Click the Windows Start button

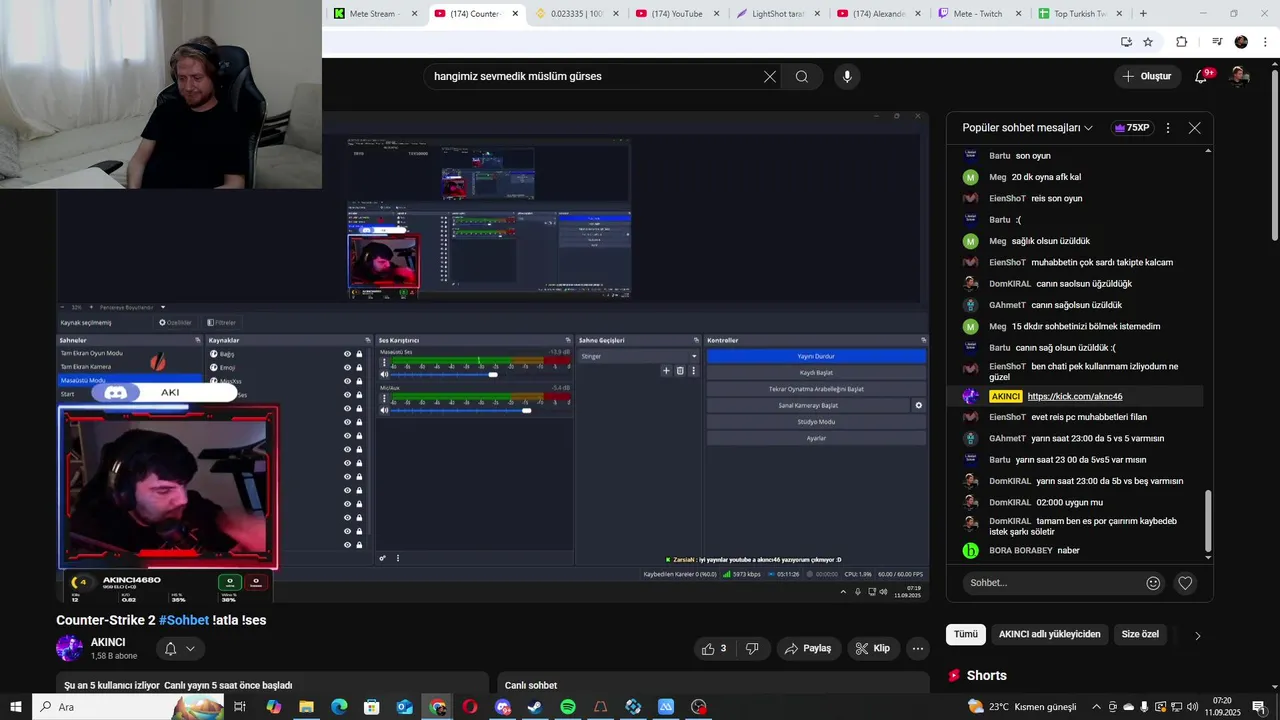[15, 707]
